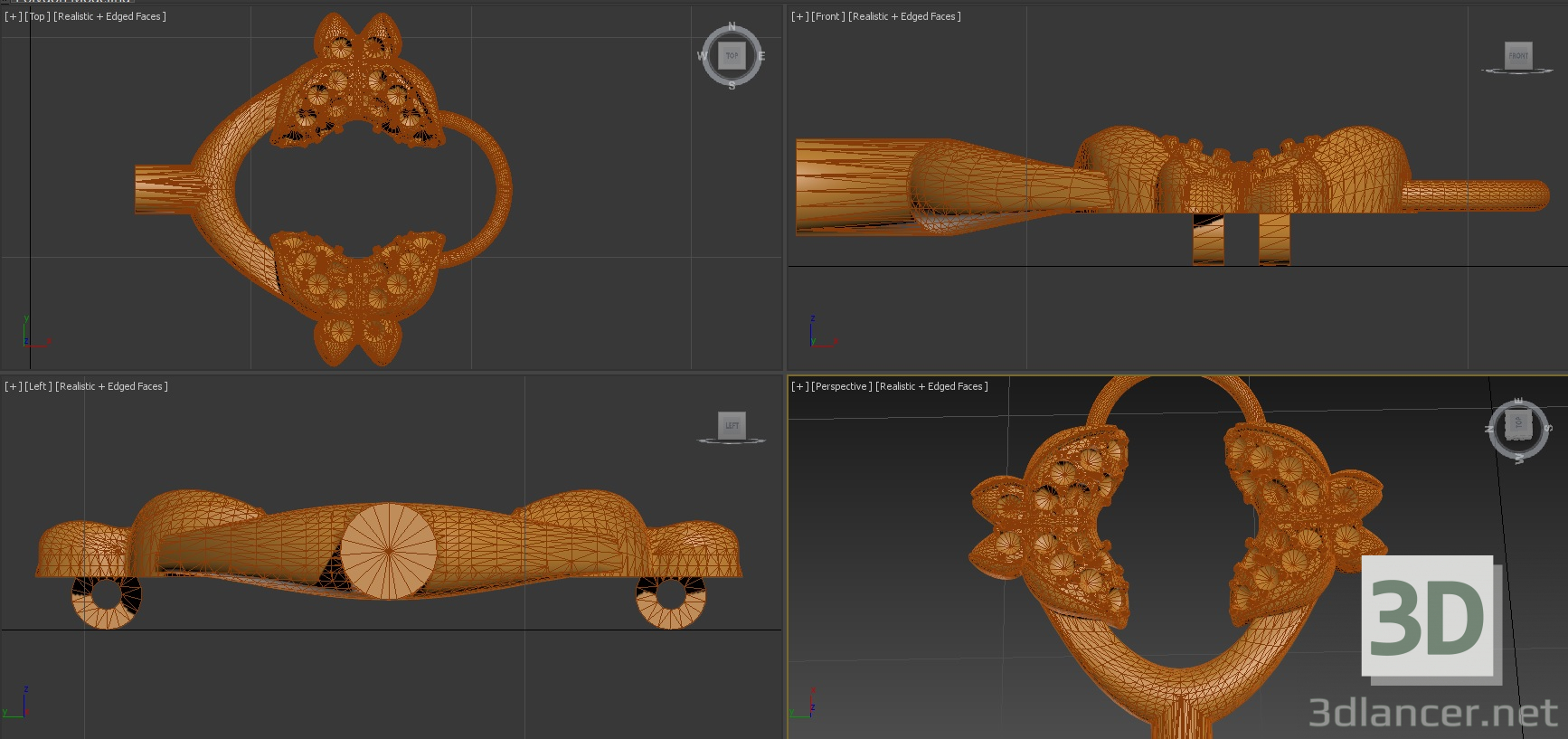Image resolution: width=1568 pixels, height=739 pixels.
Task: Open the [Left] point-of-view viewport menu
Action: [38, 386]
